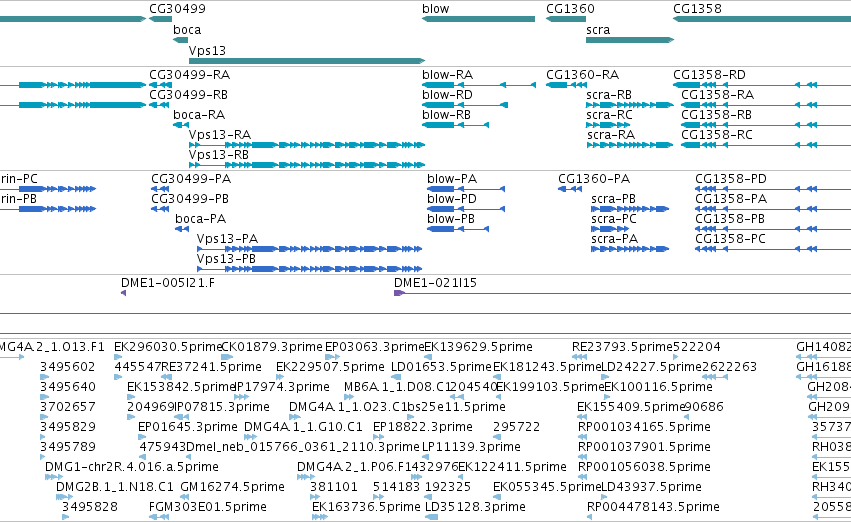Select EST LP11139.3prime
Image resolution: width=851 pixels, height=522 pixels.
point(472,448)
